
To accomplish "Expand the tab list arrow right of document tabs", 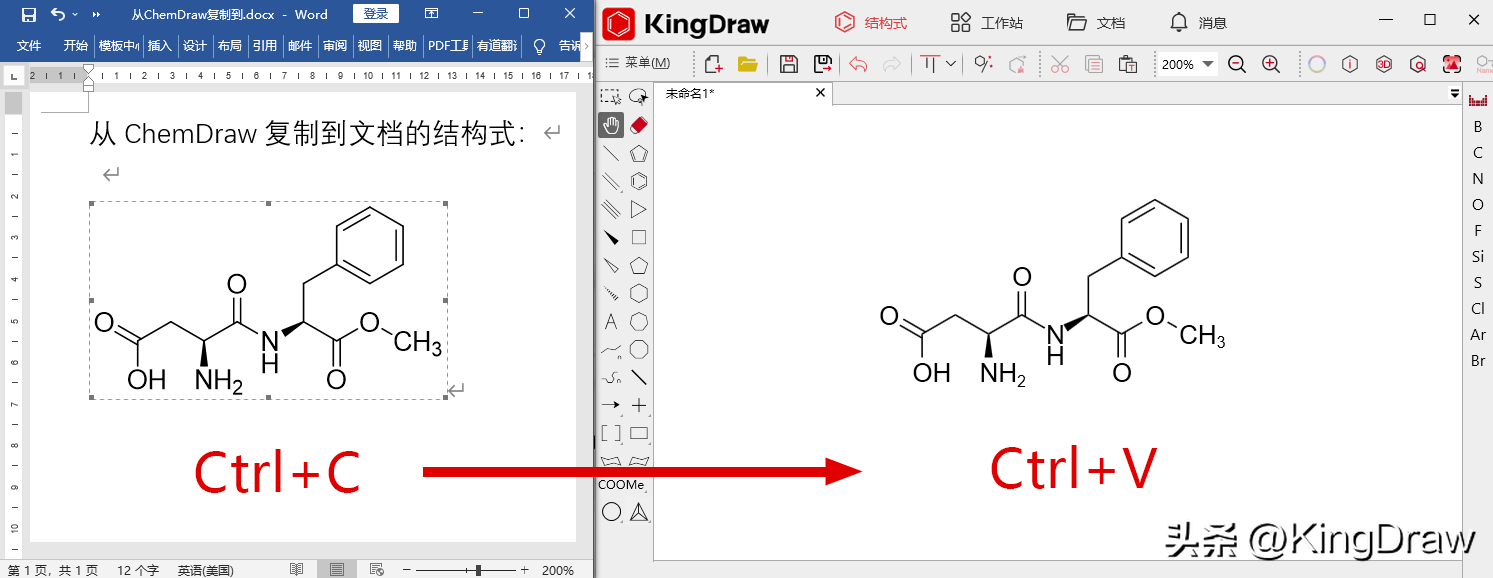I will click(1455, 93).
